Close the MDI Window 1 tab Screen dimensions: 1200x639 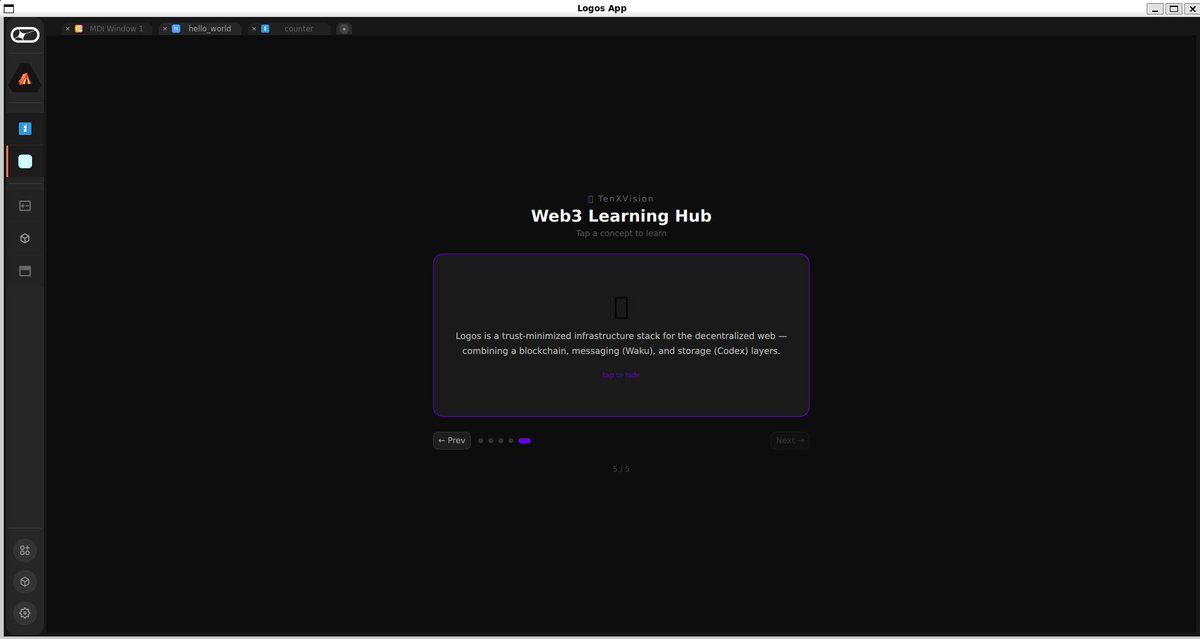pos(67,29)
